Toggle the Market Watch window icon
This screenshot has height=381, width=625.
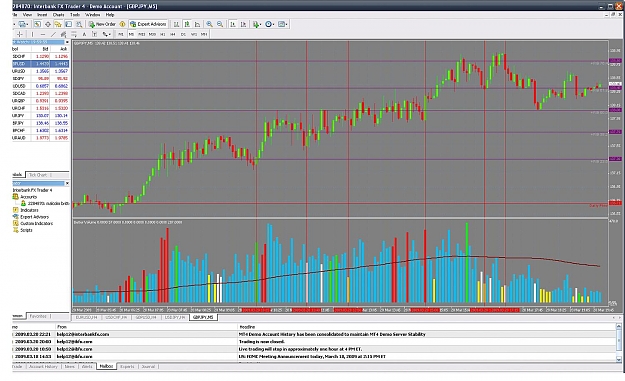[x=37, y=24]
